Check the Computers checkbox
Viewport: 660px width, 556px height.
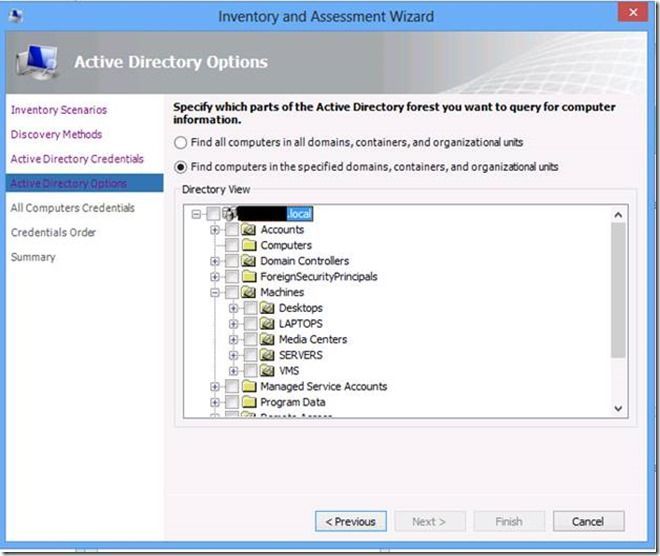point(232,245)
